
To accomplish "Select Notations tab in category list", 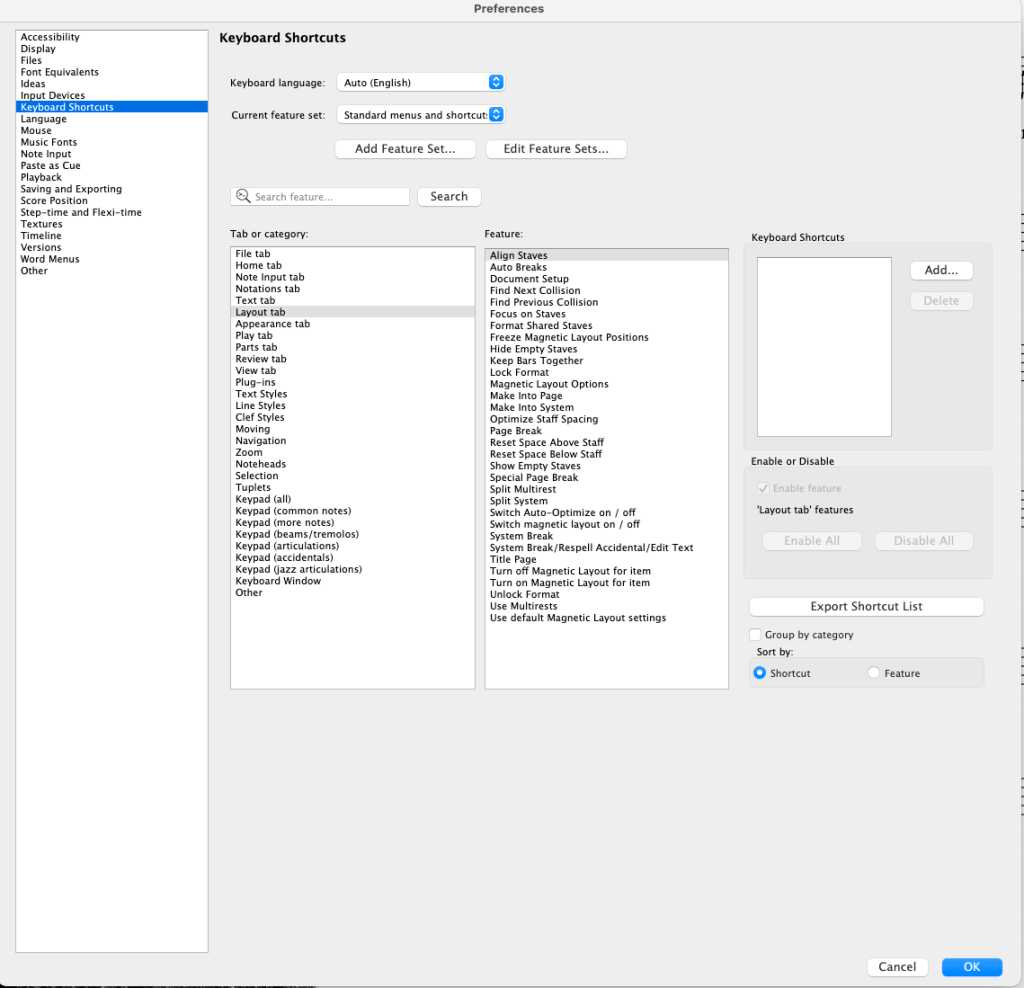I will pyautogui.click(x=267, y=289).
